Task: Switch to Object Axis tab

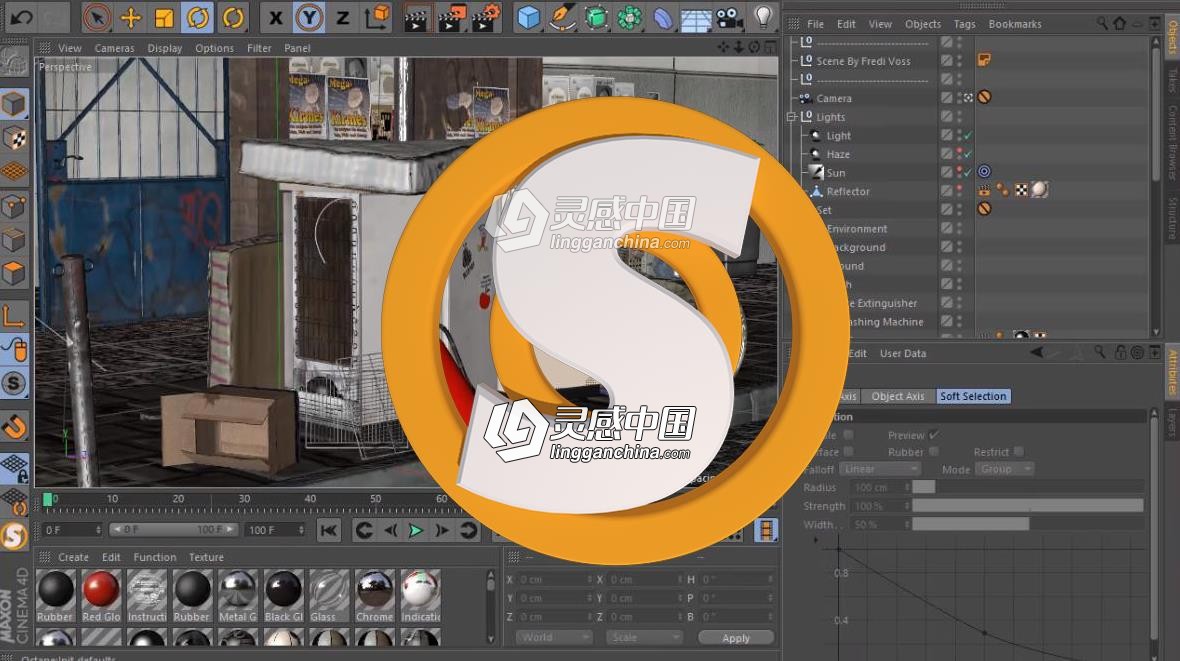Action: pos(898,396)
